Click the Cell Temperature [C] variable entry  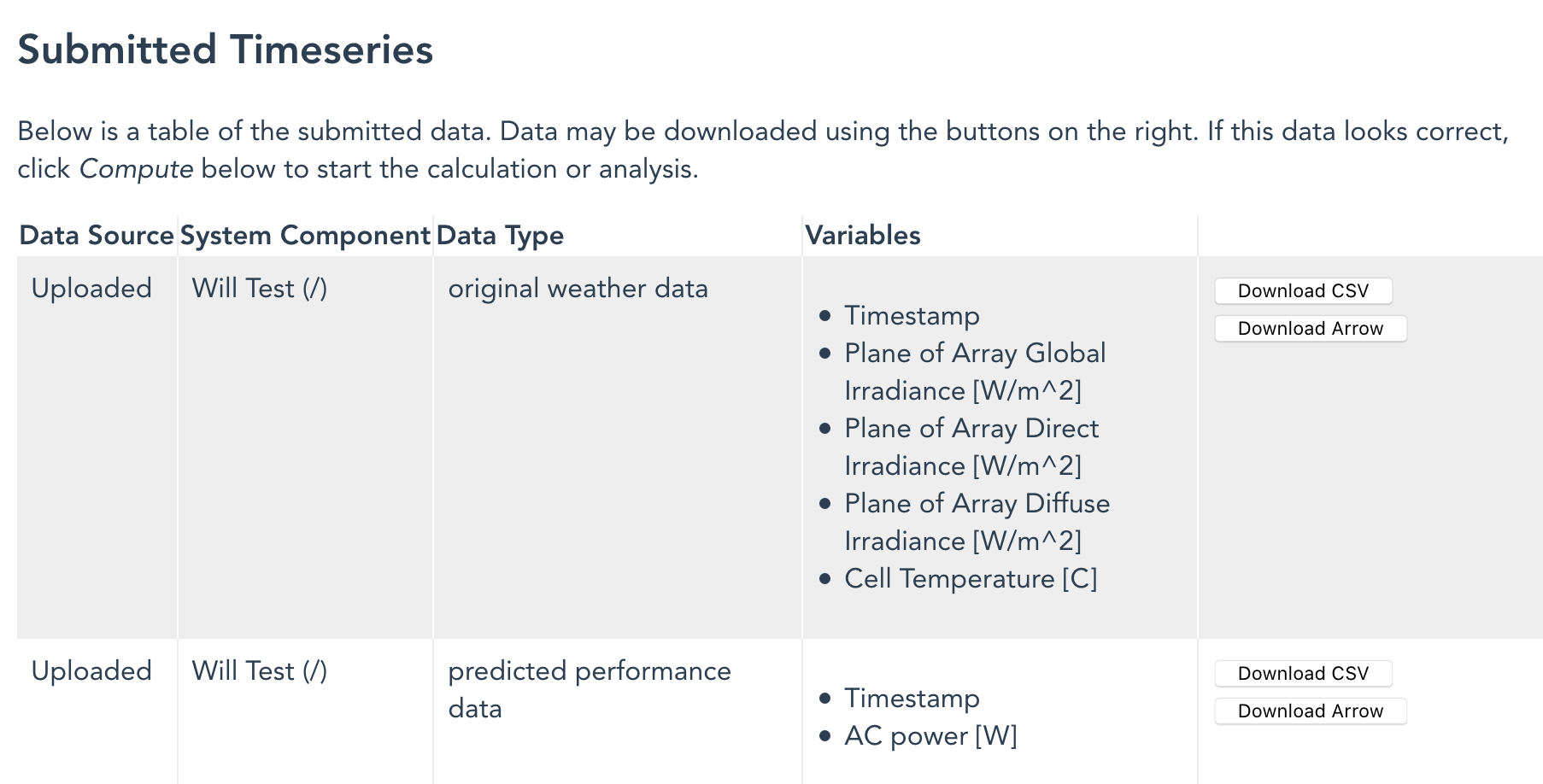[970, 578]
